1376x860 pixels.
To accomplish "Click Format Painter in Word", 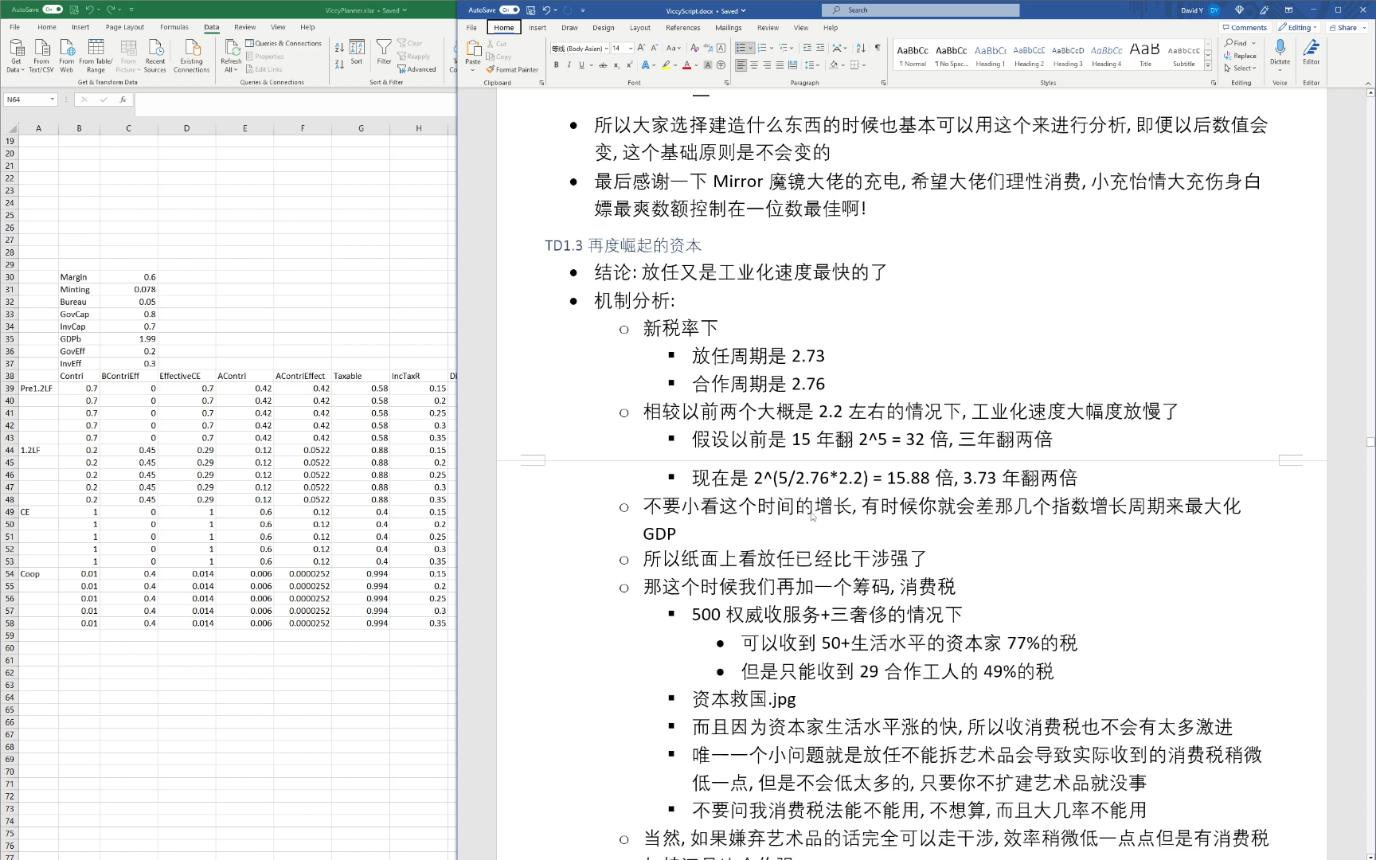I will coord(512,69).
